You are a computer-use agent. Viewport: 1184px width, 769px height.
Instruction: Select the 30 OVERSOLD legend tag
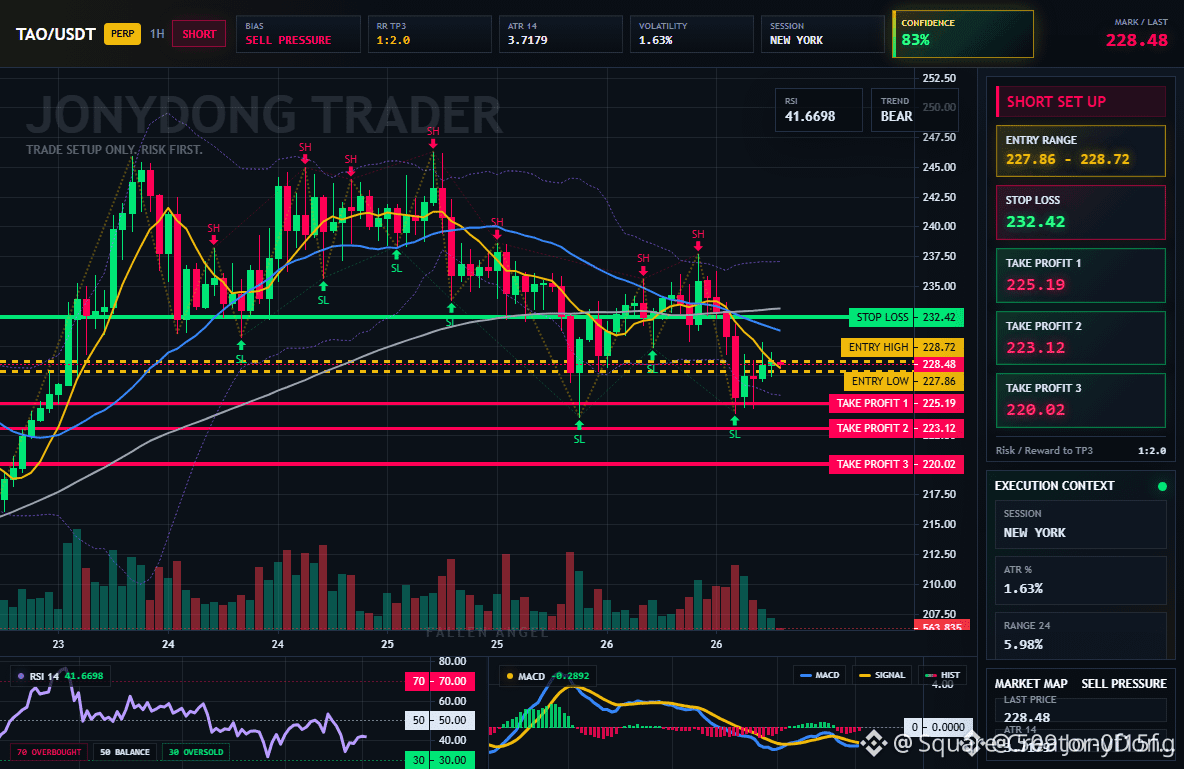(196, 752)
